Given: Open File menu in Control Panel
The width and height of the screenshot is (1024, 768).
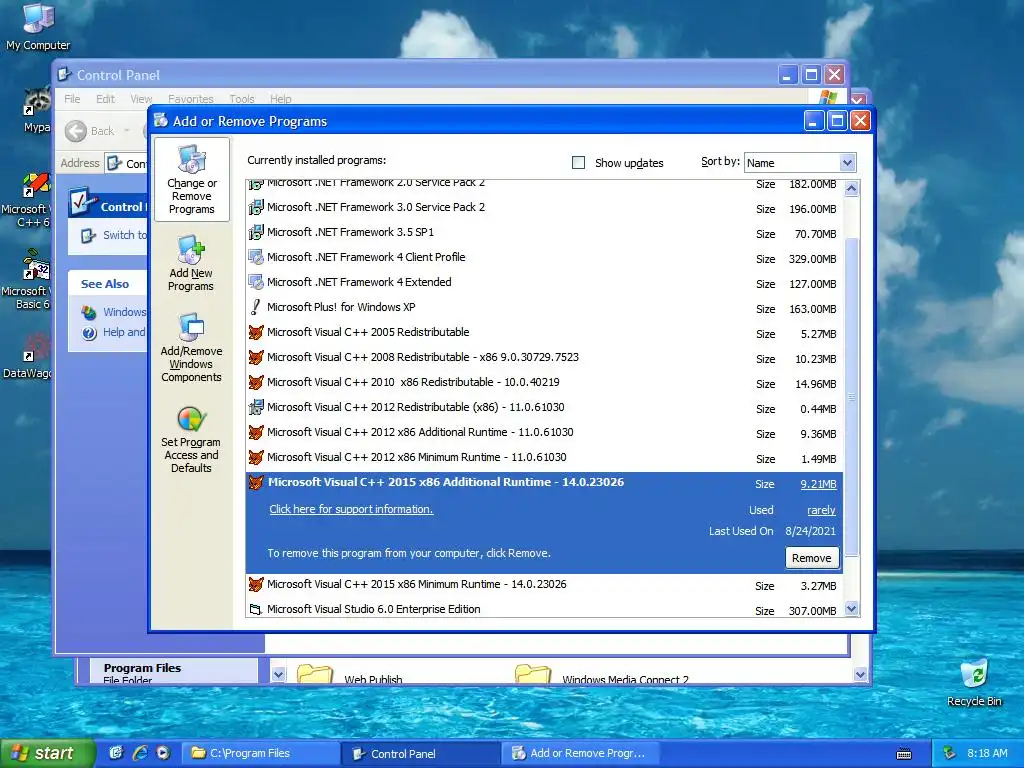Looking at the screenshot, I should (x=72, y=99).
